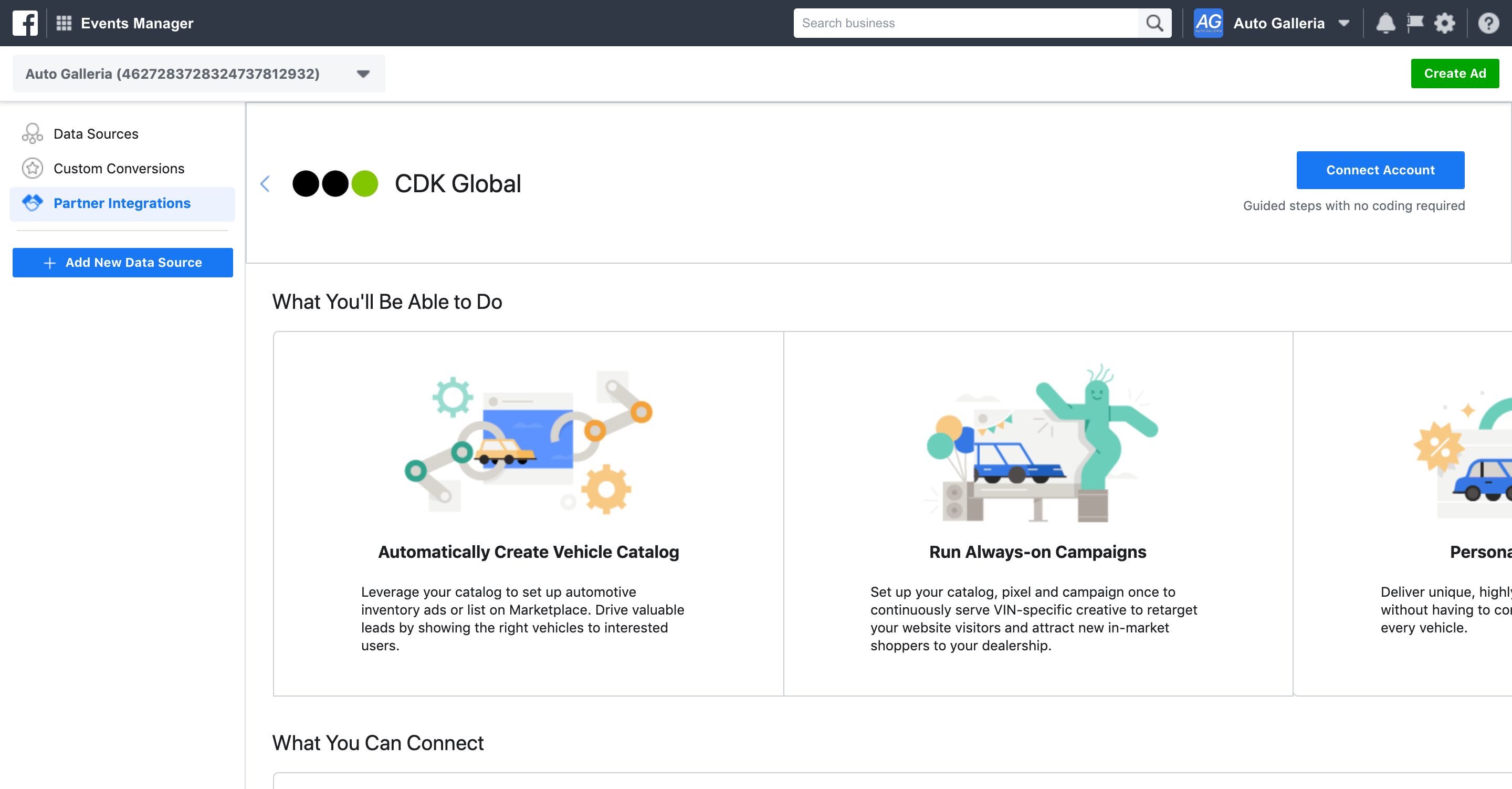1512x789 pixels.
Task: Click the Connect Account button
Action: point(1380,170)
